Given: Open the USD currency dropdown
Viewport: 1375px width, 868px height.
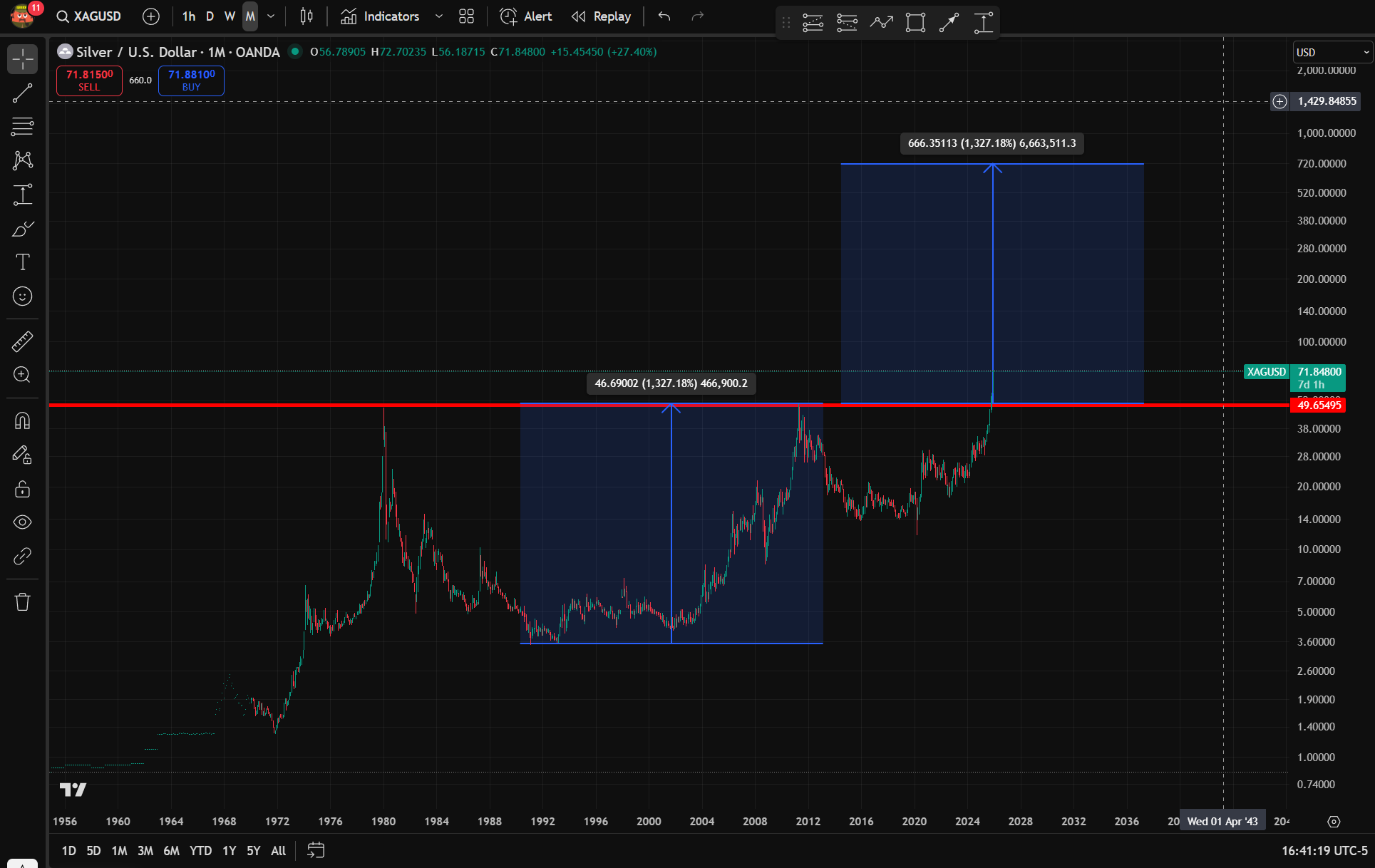Looking at the screenshot, I should click(x=1332, y=52).
